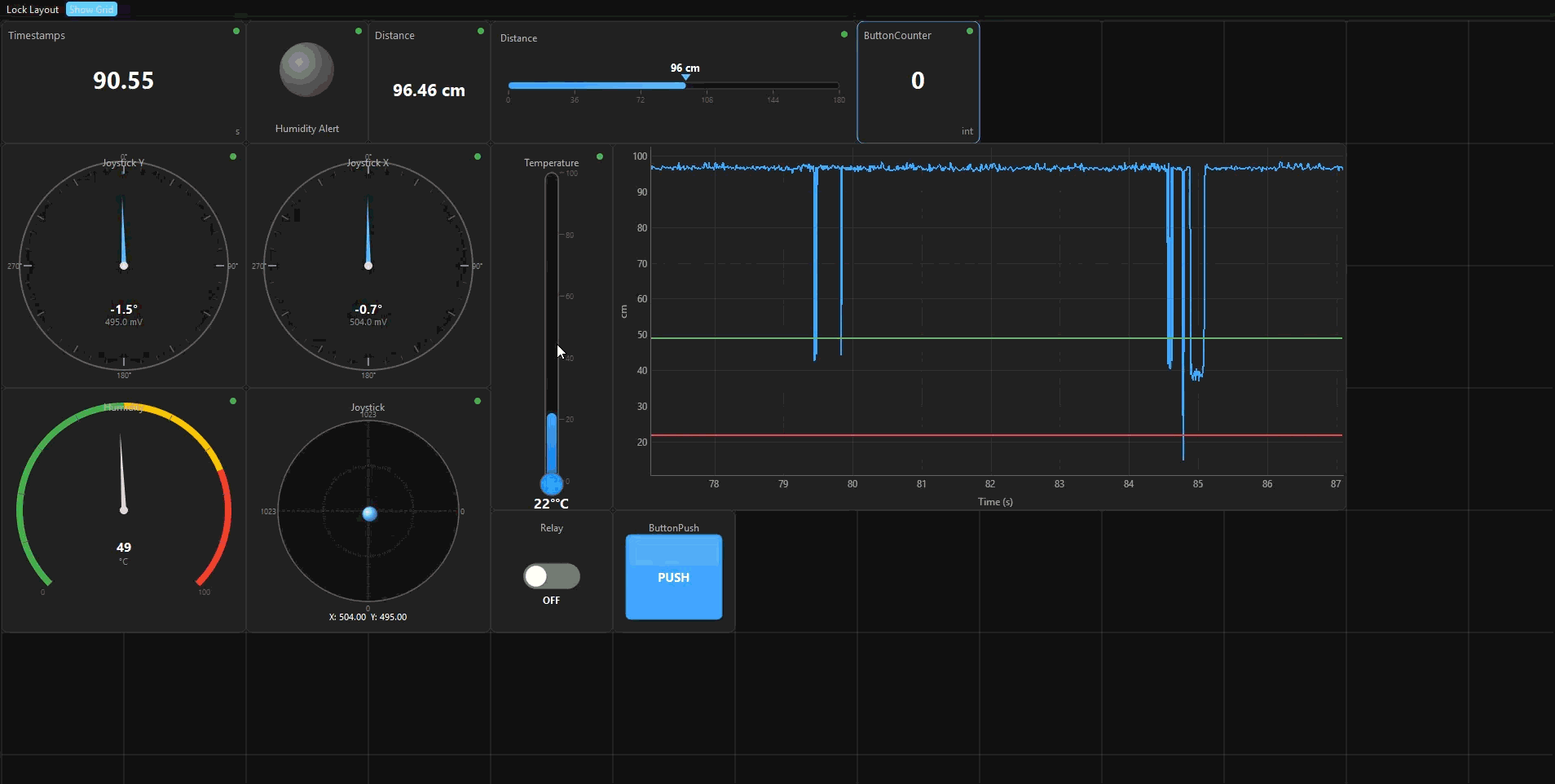The image size is (1555, 784).
Task: Click the Time (s) axis label on chart
Action: pyautogui.click(x=994, y=502)
